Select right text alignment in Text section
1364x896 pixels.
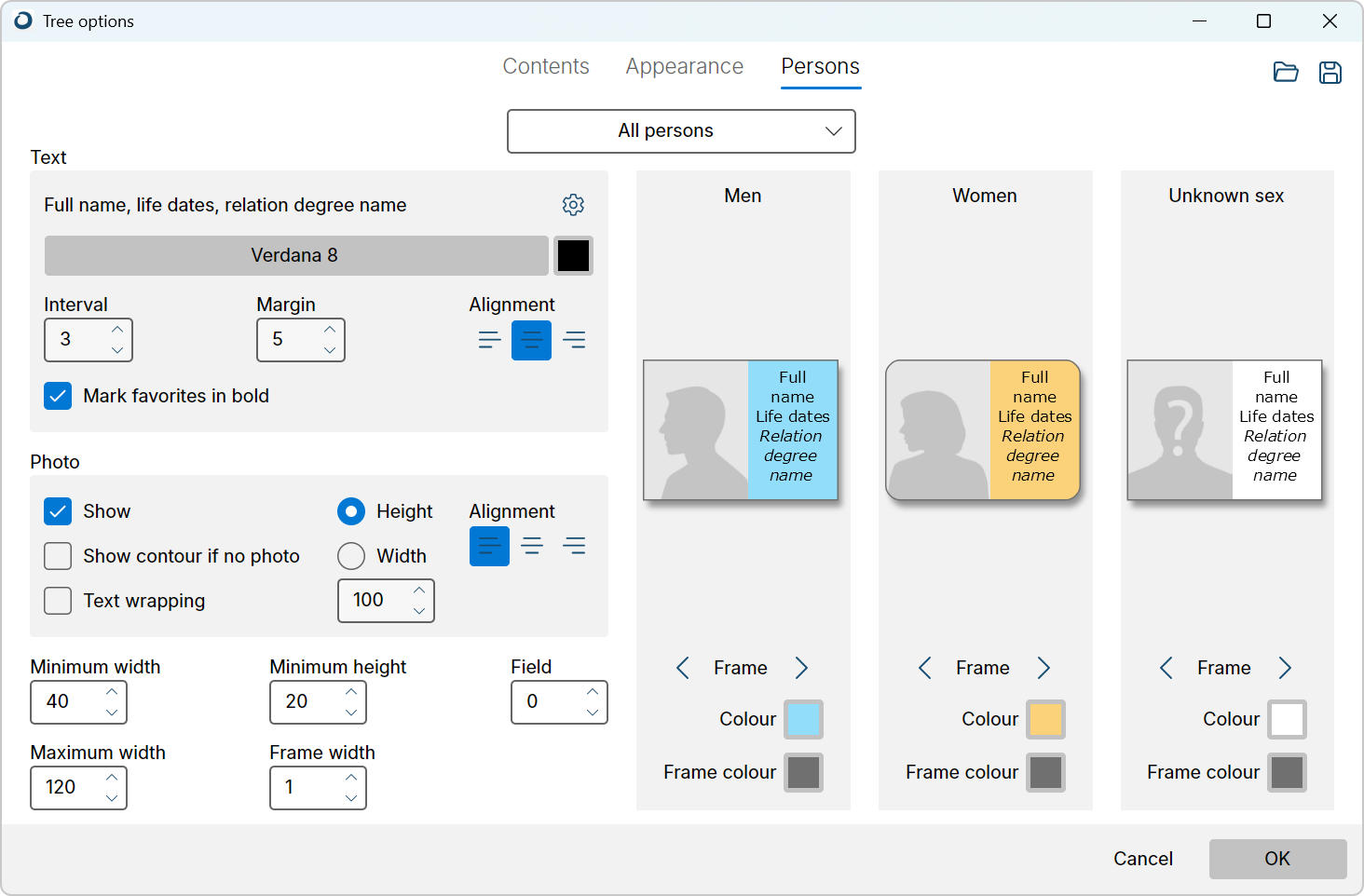pos(574,340)
